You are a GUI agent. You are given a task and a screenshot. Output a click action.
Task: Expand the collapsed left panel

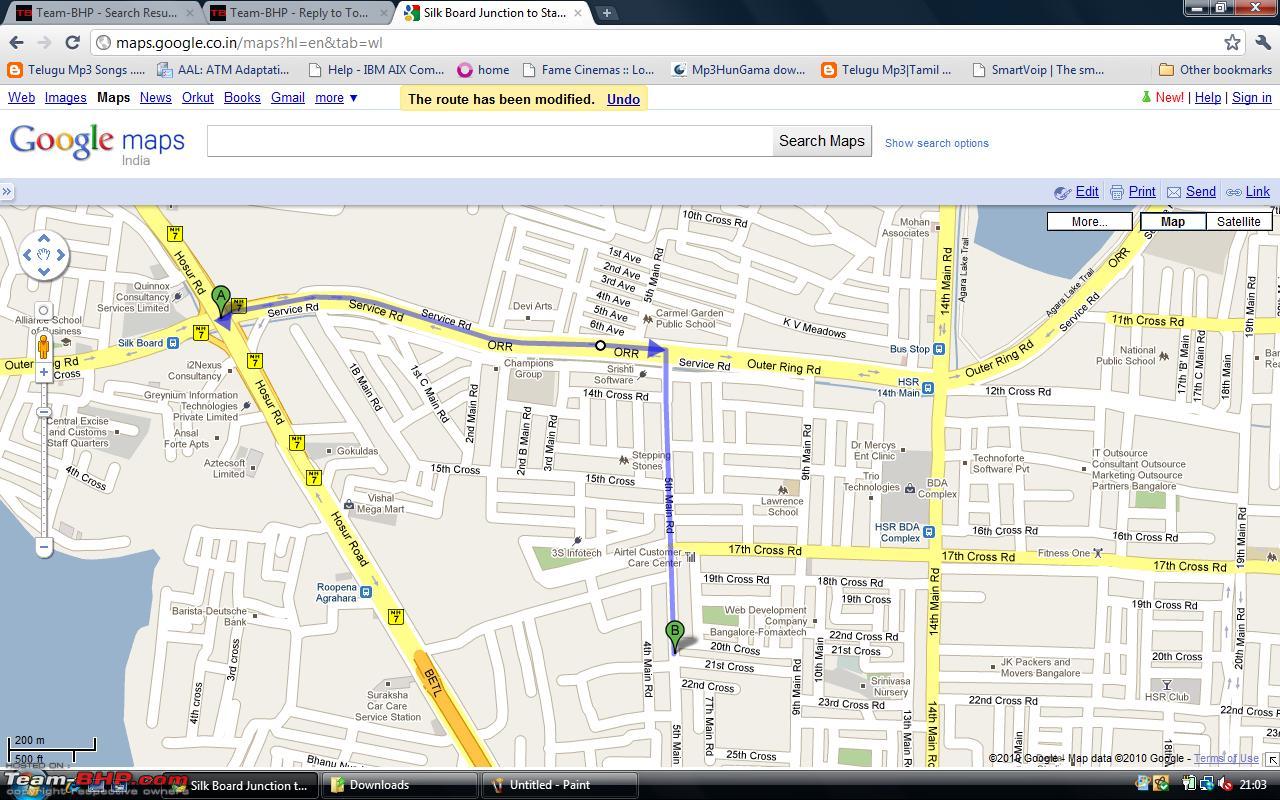[6, 191]
